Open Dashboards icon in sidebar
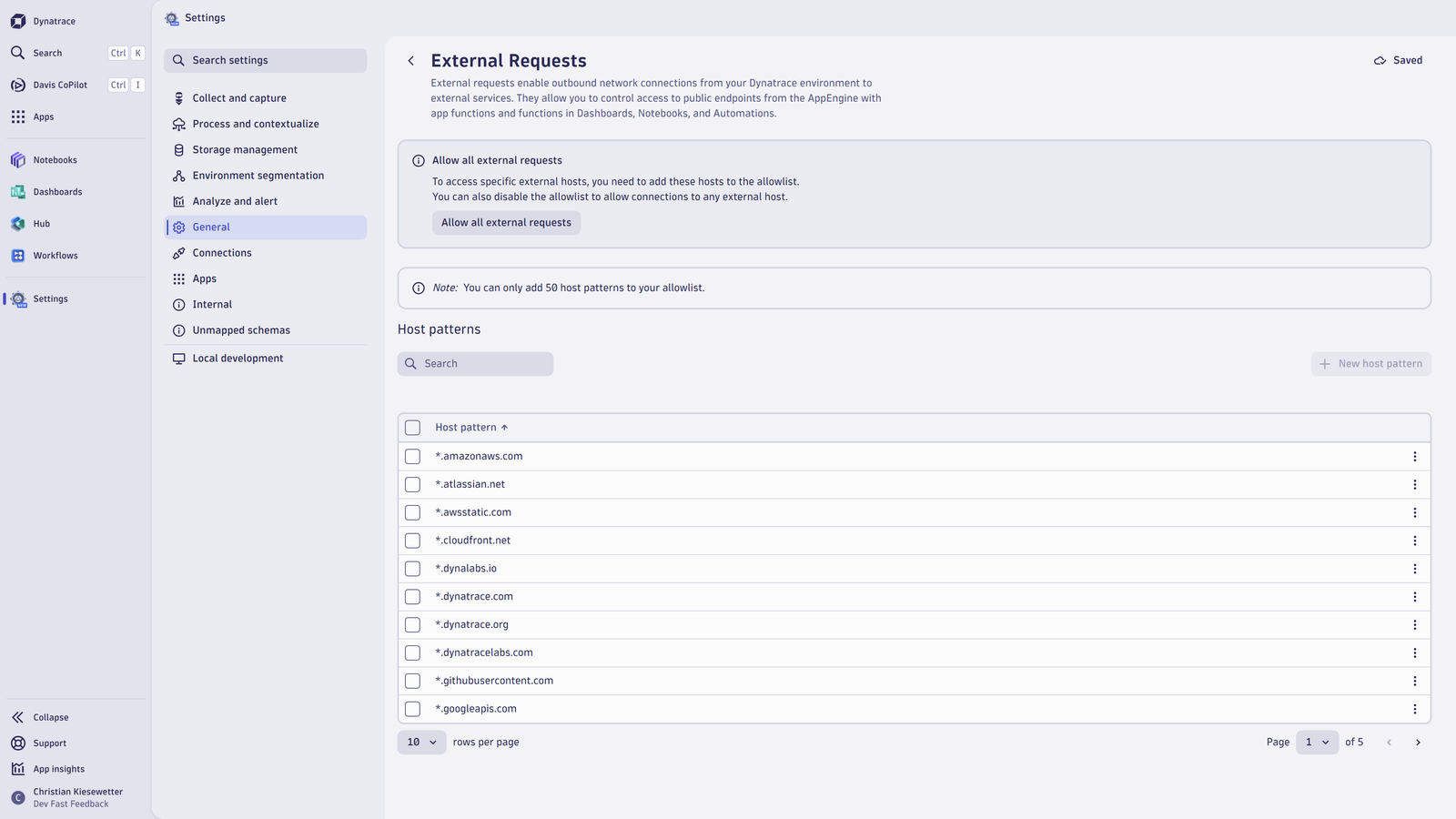This screenshot has height=819, width=1456. point(18,192)
